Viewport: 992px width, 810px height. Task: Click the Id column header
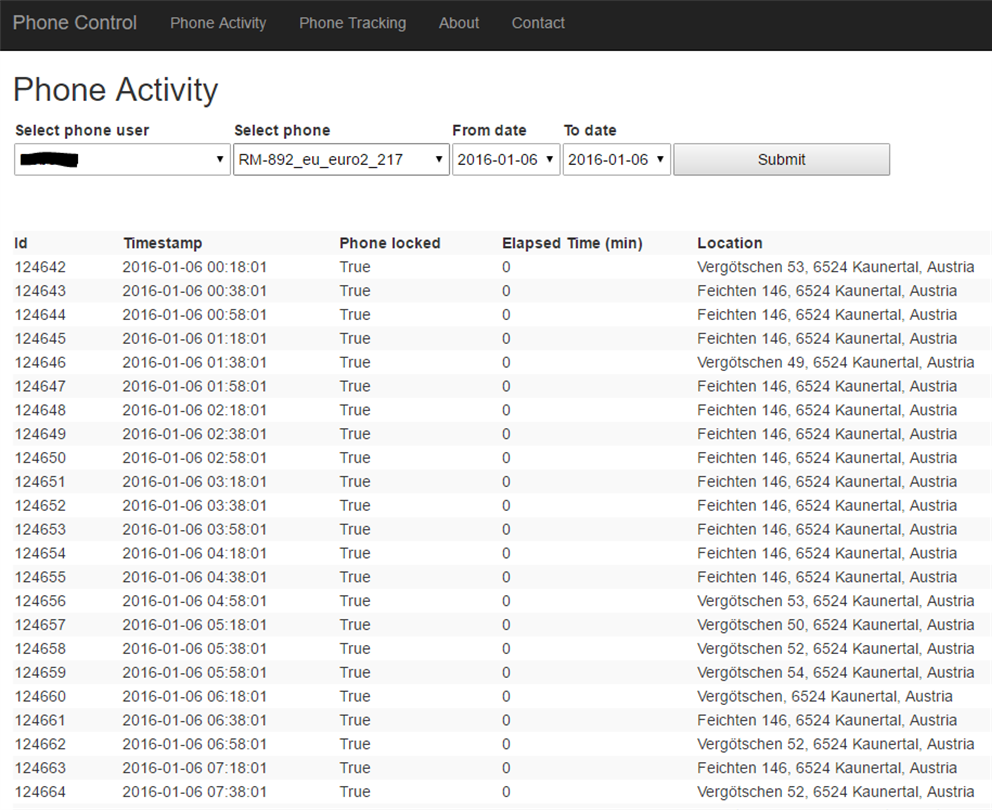(x=21, y=243)
